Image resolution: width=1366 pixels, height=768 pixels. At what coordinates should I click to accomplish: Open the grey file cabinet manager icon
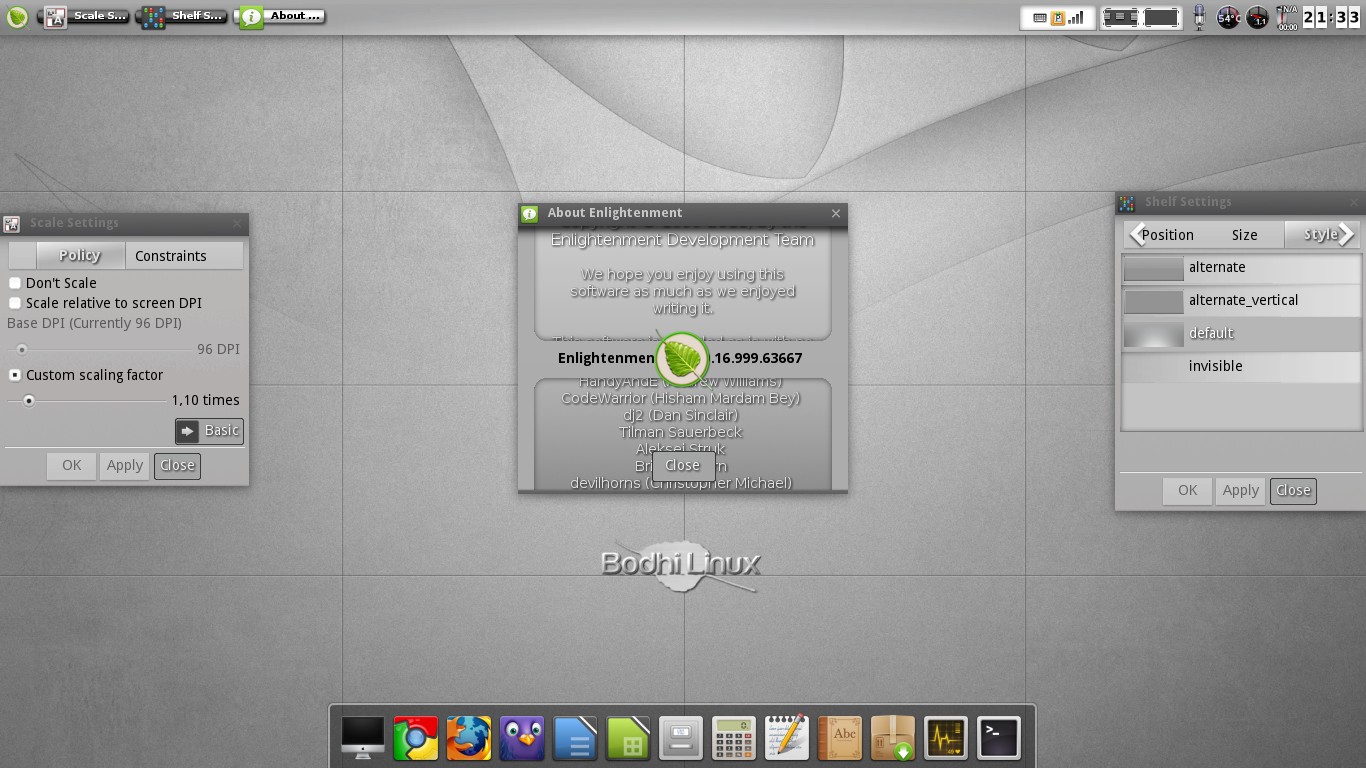coord(681,738)
